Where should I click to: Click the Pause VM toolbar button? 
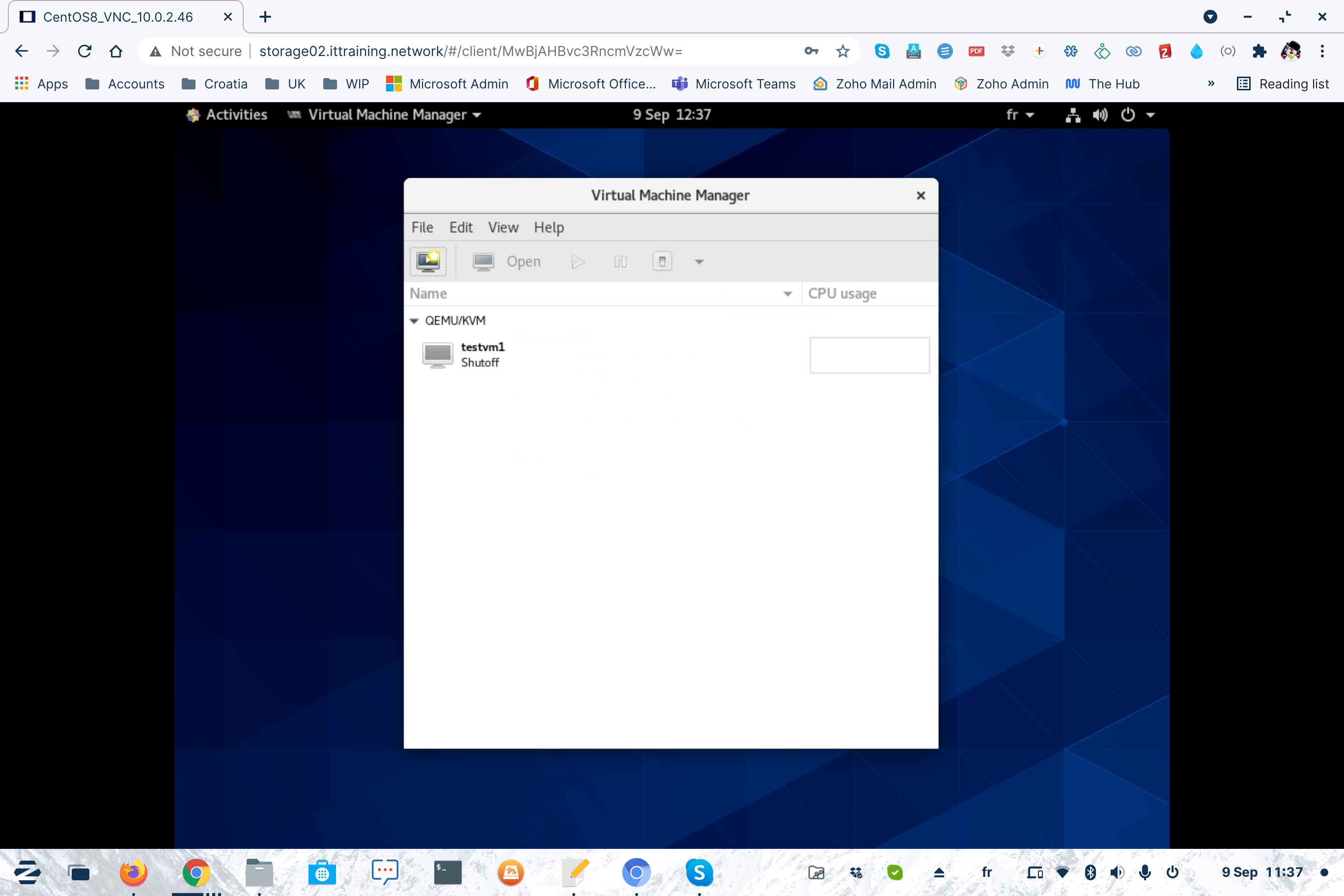tap(620, 262)
